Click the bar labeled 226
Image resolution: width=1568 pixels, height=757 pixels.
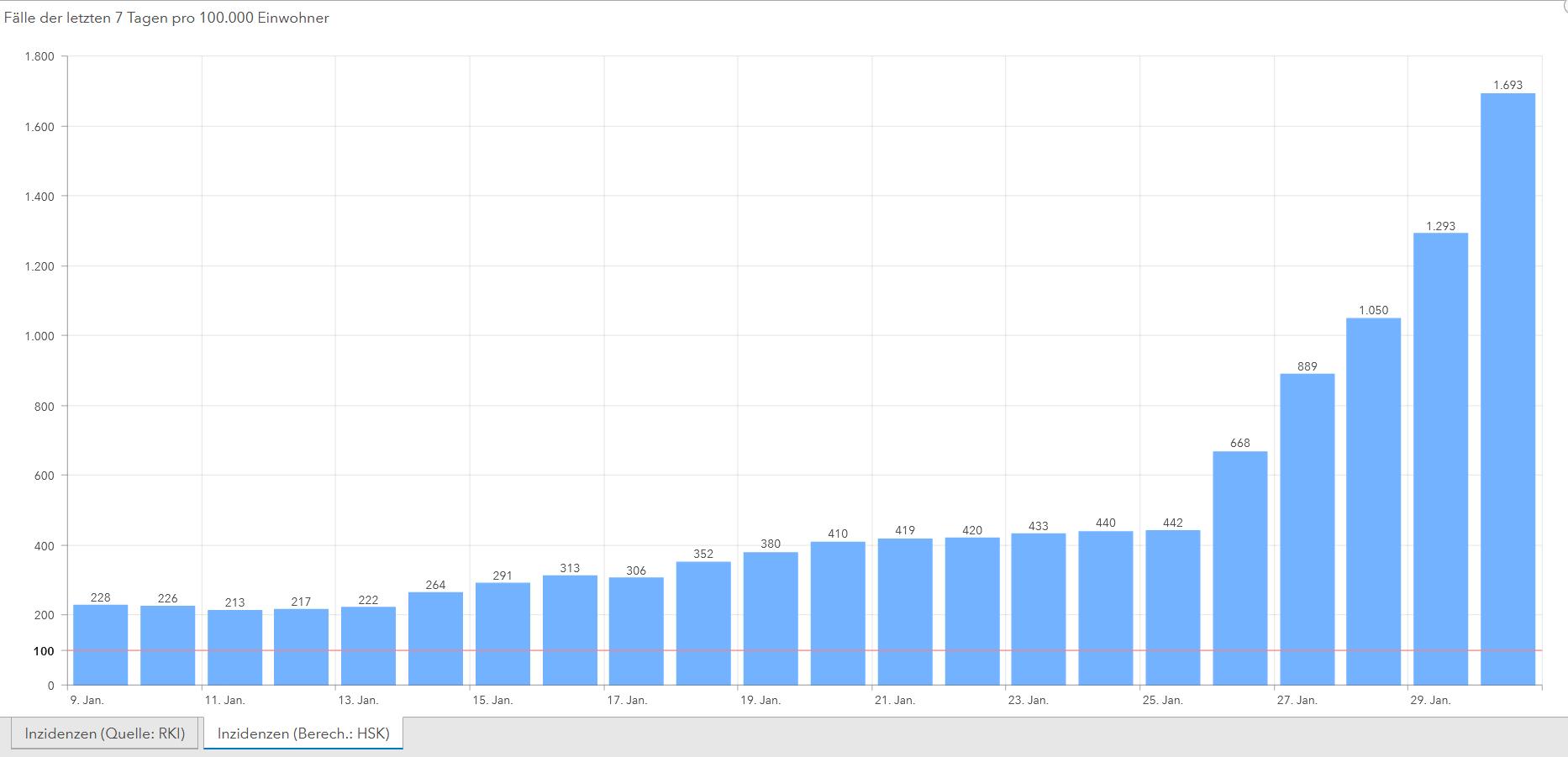[167, 645]
